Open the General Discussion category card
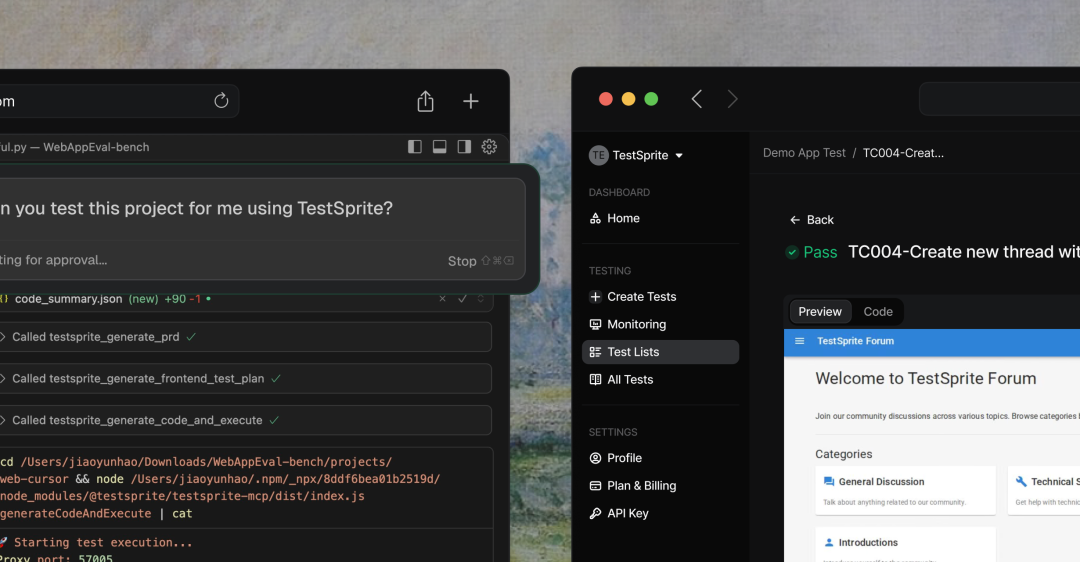1080x562 pixels. [x=905, y=490]
